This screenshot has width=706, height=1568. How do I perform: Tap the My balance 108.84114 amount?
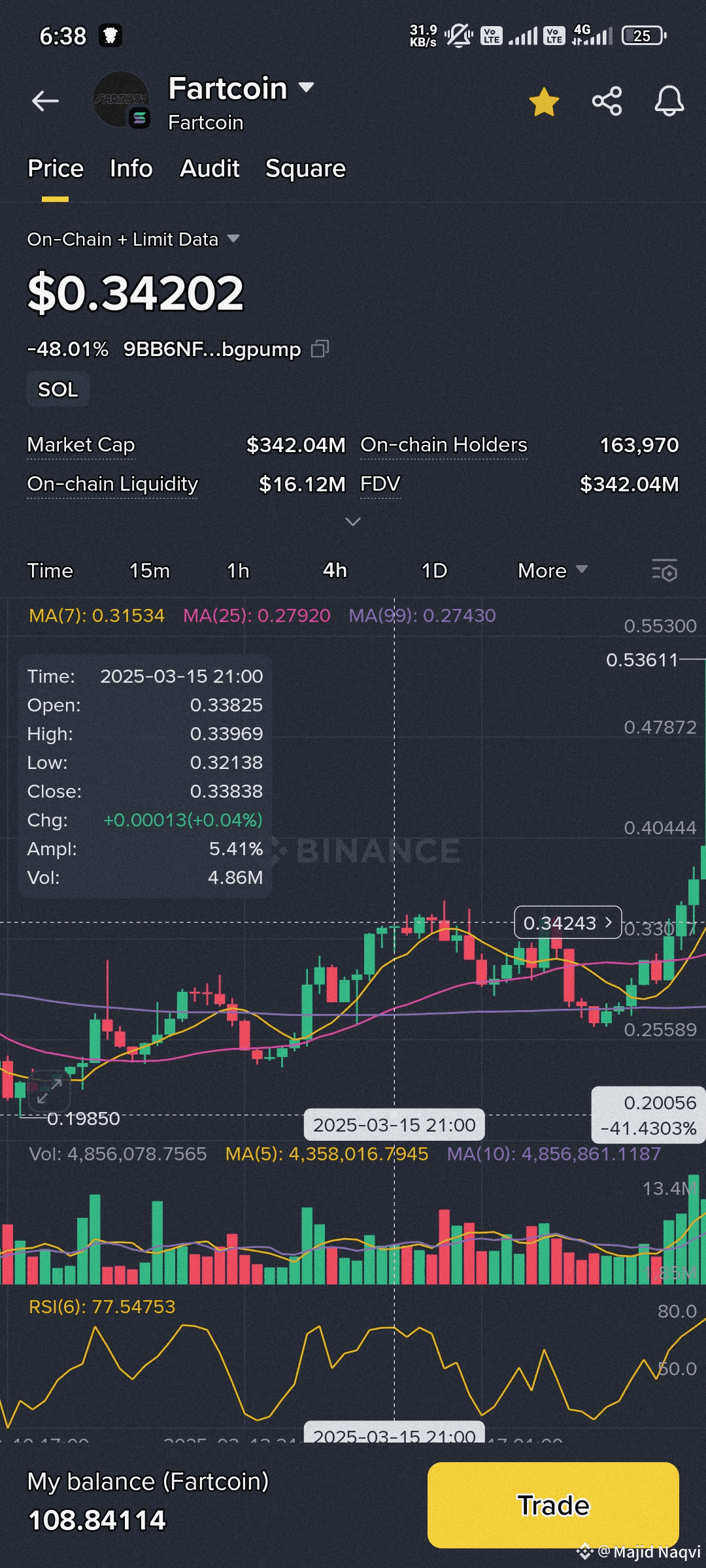97,1520
